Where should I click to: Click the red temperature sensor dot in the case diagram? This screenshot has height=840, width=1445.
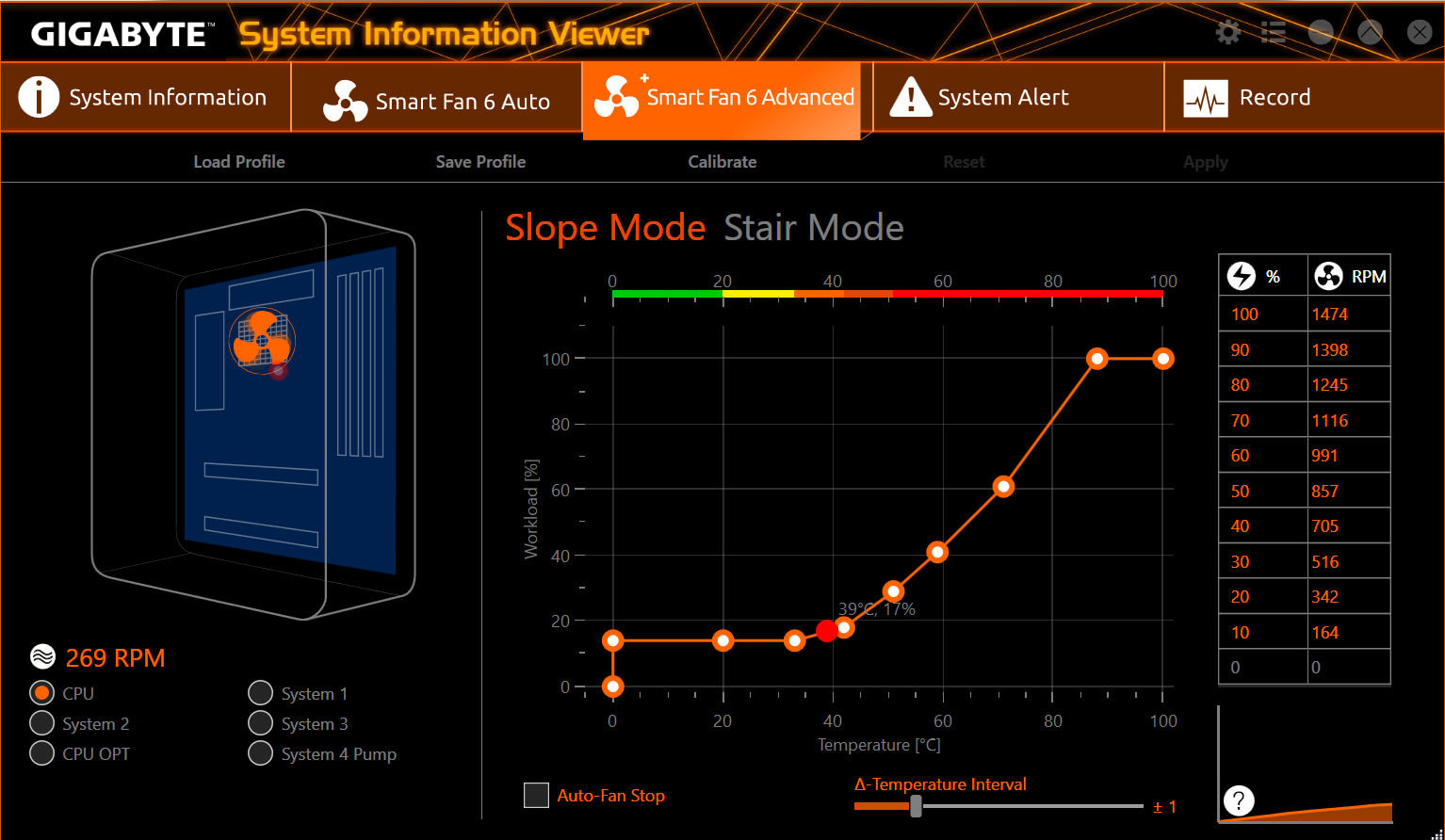click(x=278, y=371)
